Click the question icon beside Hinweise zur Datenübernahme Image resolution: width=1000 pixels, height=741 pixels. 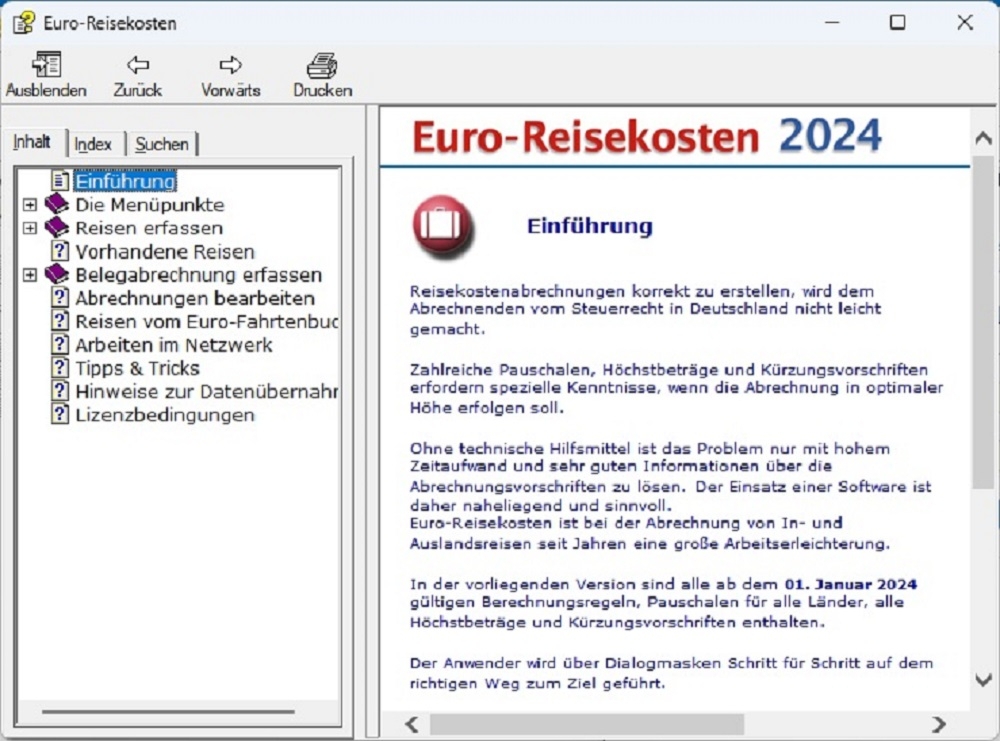point(60,392)
